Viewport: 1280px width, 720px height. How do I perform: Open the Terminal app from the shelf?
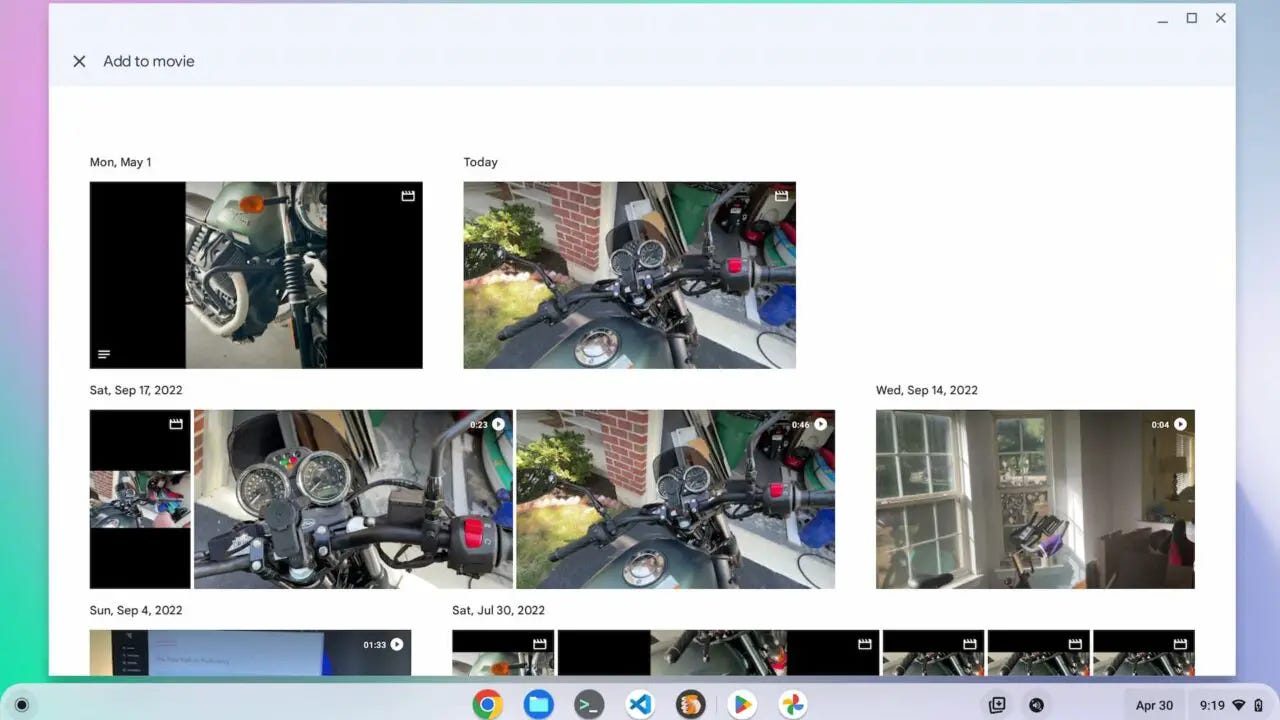click(589, 705)
